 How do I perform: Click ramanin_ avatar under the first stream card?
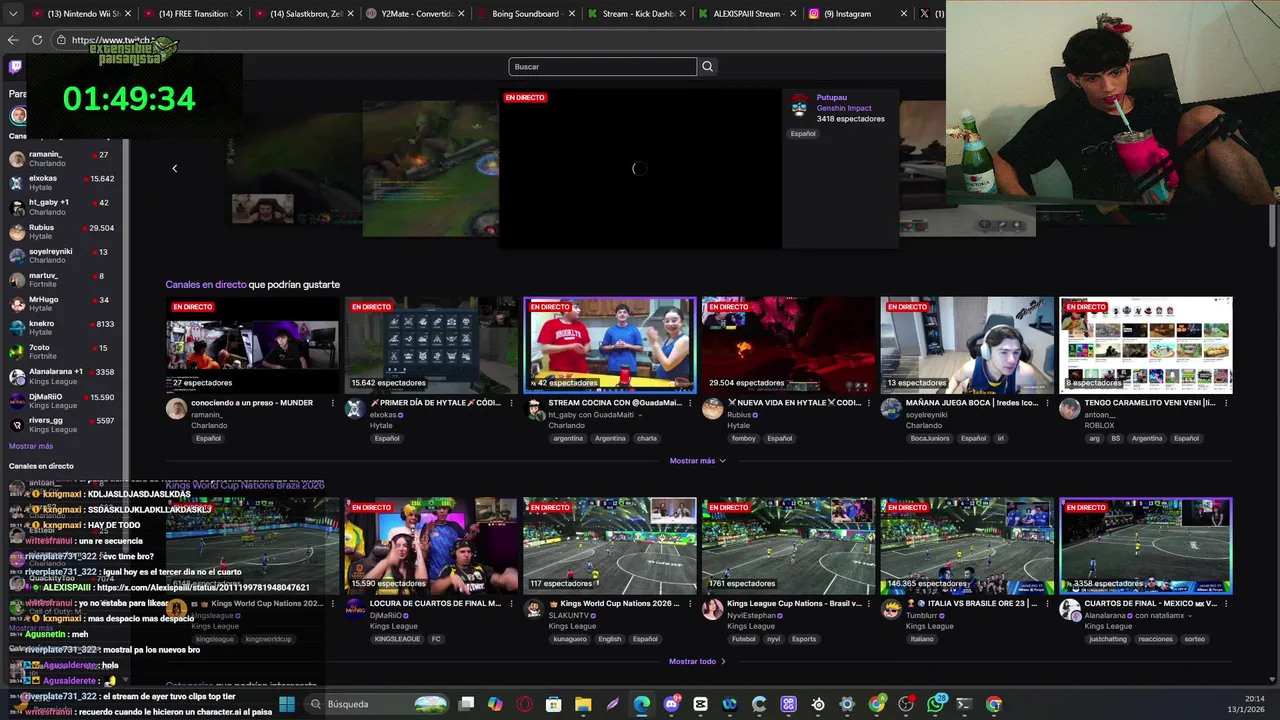pyautogui.click(x=176, y=409)
